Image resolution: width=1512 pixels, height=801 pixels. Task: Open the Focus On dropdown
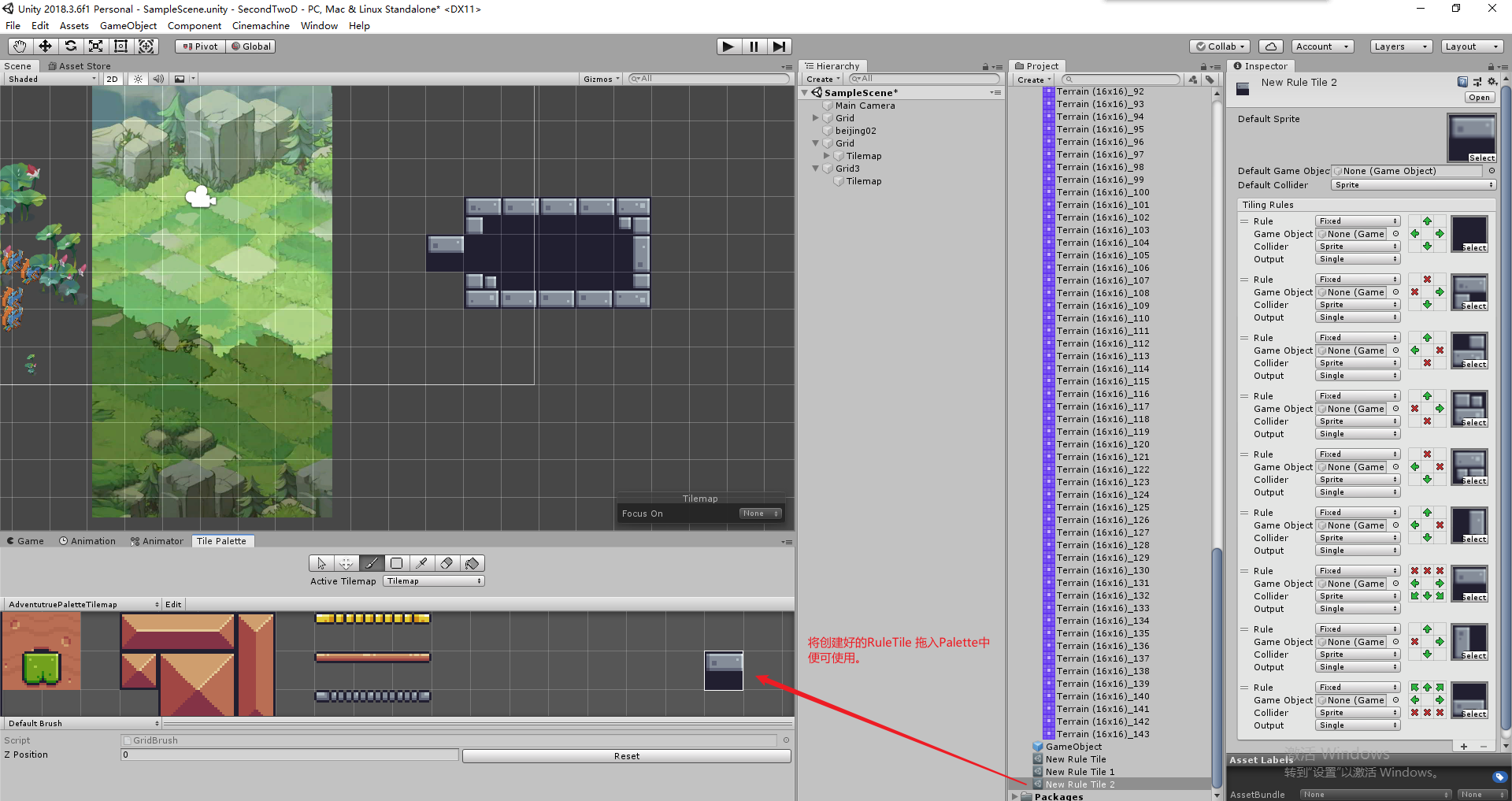tap(761, 514)
